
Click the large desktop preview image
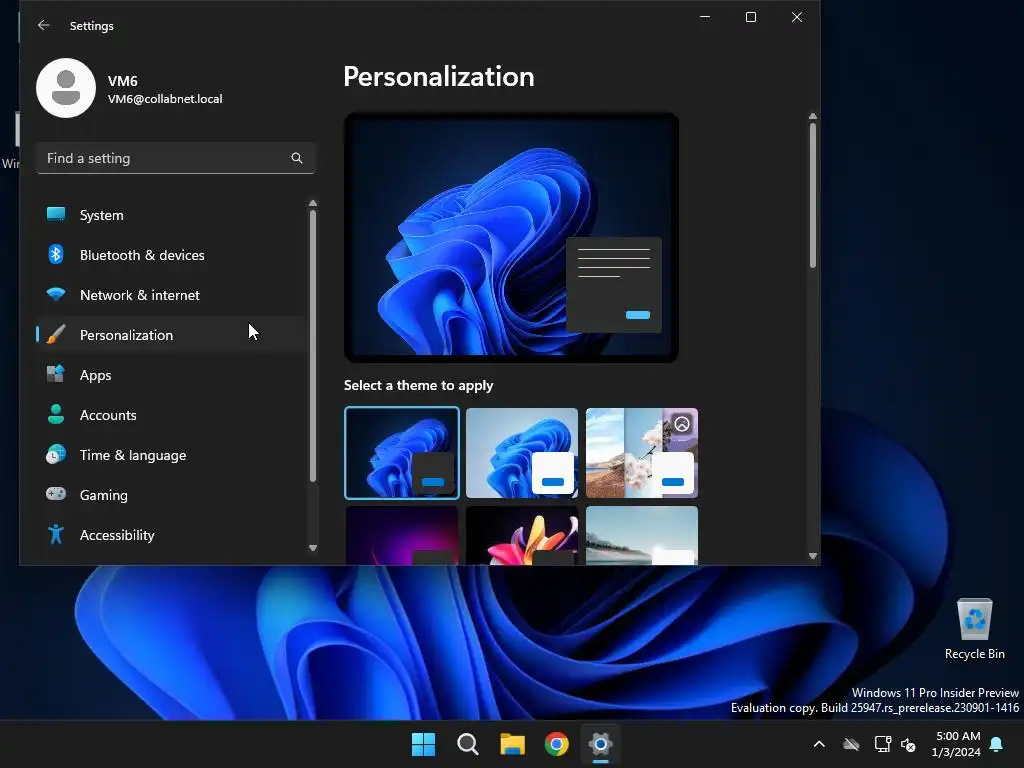pos(511,237)
